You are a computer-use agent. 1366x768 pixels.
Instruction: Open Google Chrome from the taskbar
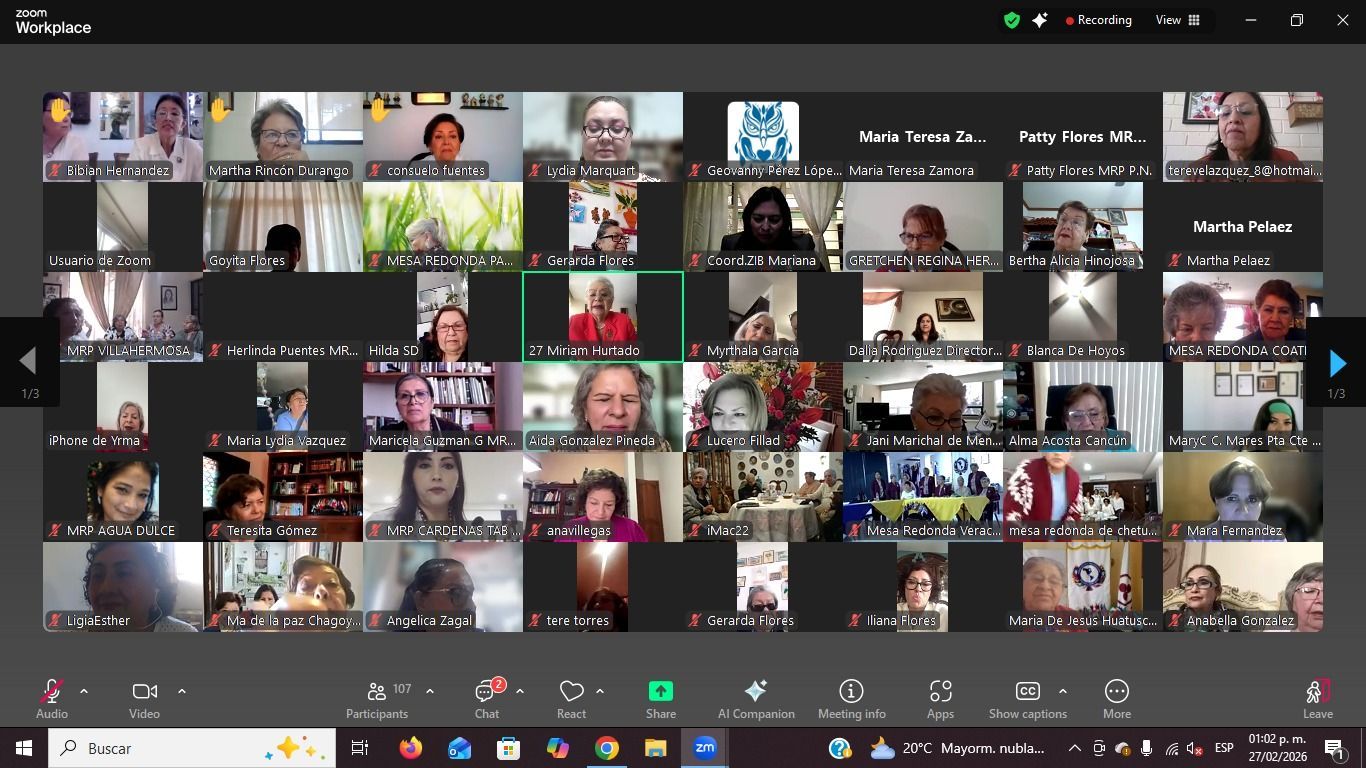[606, 748]
